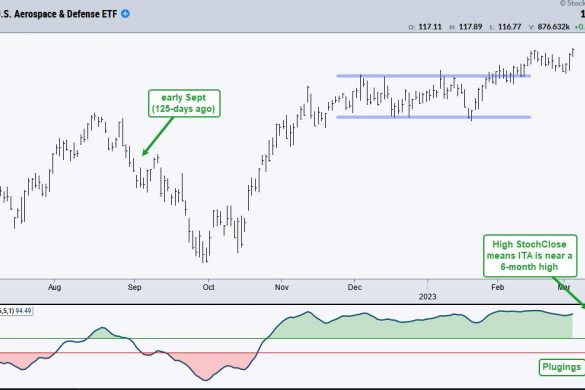The height and width of the screenshot is (390, 585).
Task: Click the Sep label on the date axis
Action: click(134, 287)
